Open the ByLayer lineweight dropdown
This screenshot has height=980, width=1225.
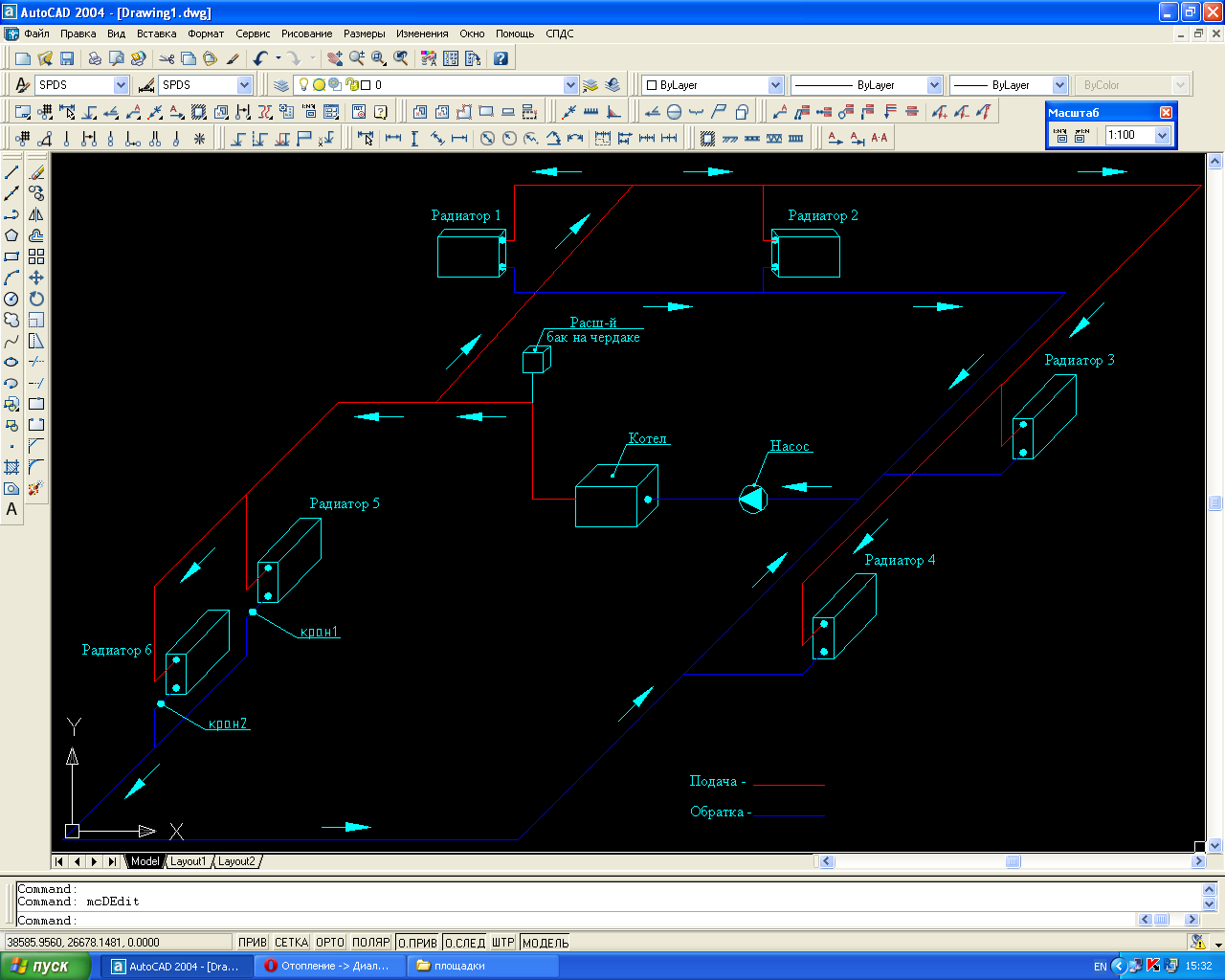[1058, 85]
